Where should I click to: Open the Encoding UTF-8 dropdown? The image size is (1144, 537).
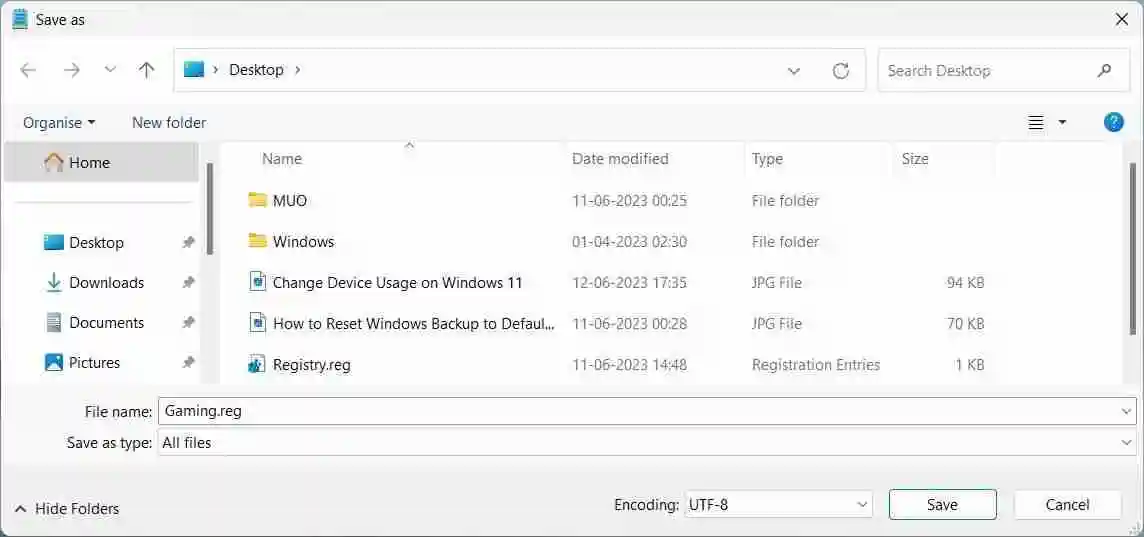(x=778, y=504)
